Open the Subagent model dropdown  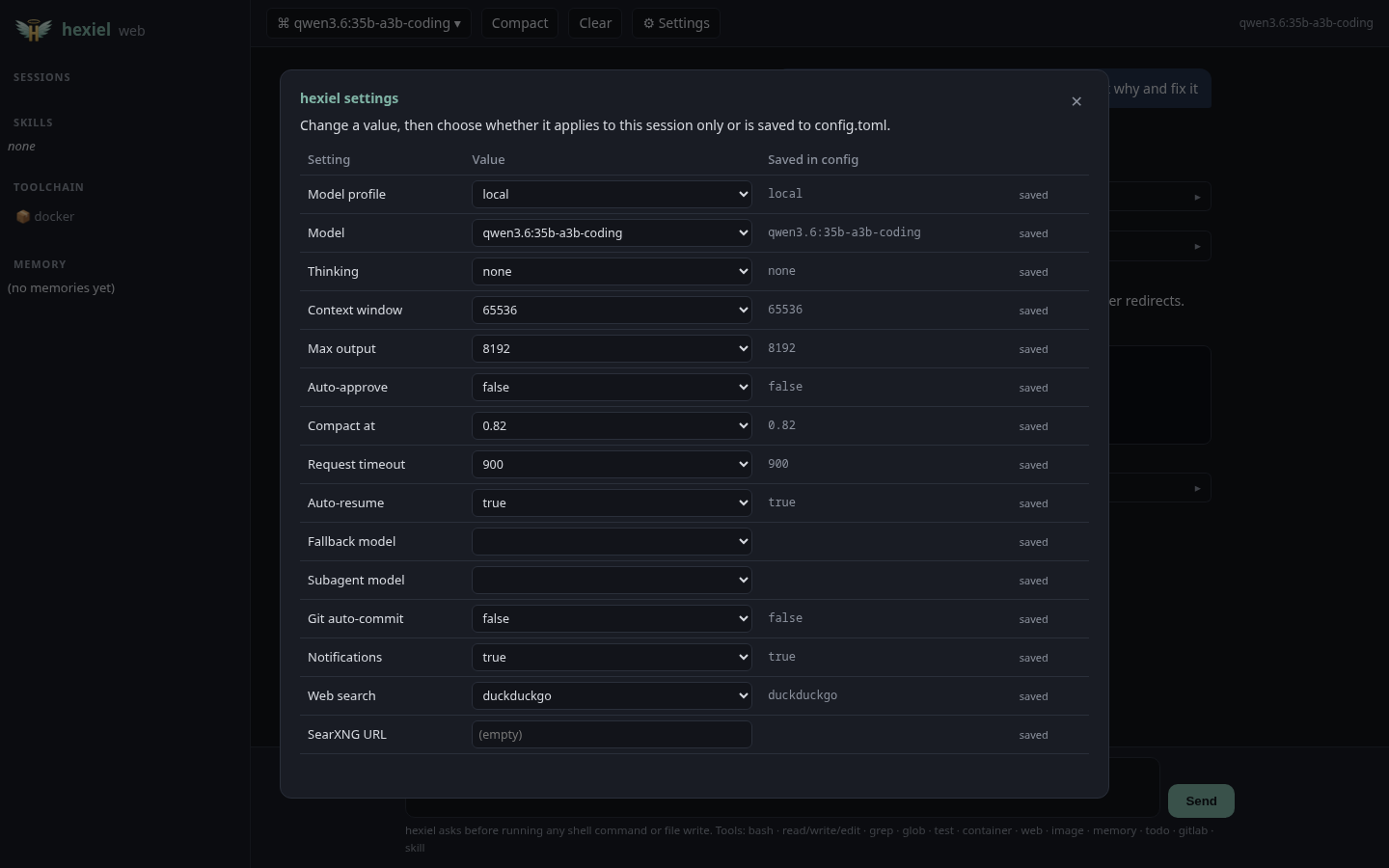pyautogui.click(x=612, y=580)
